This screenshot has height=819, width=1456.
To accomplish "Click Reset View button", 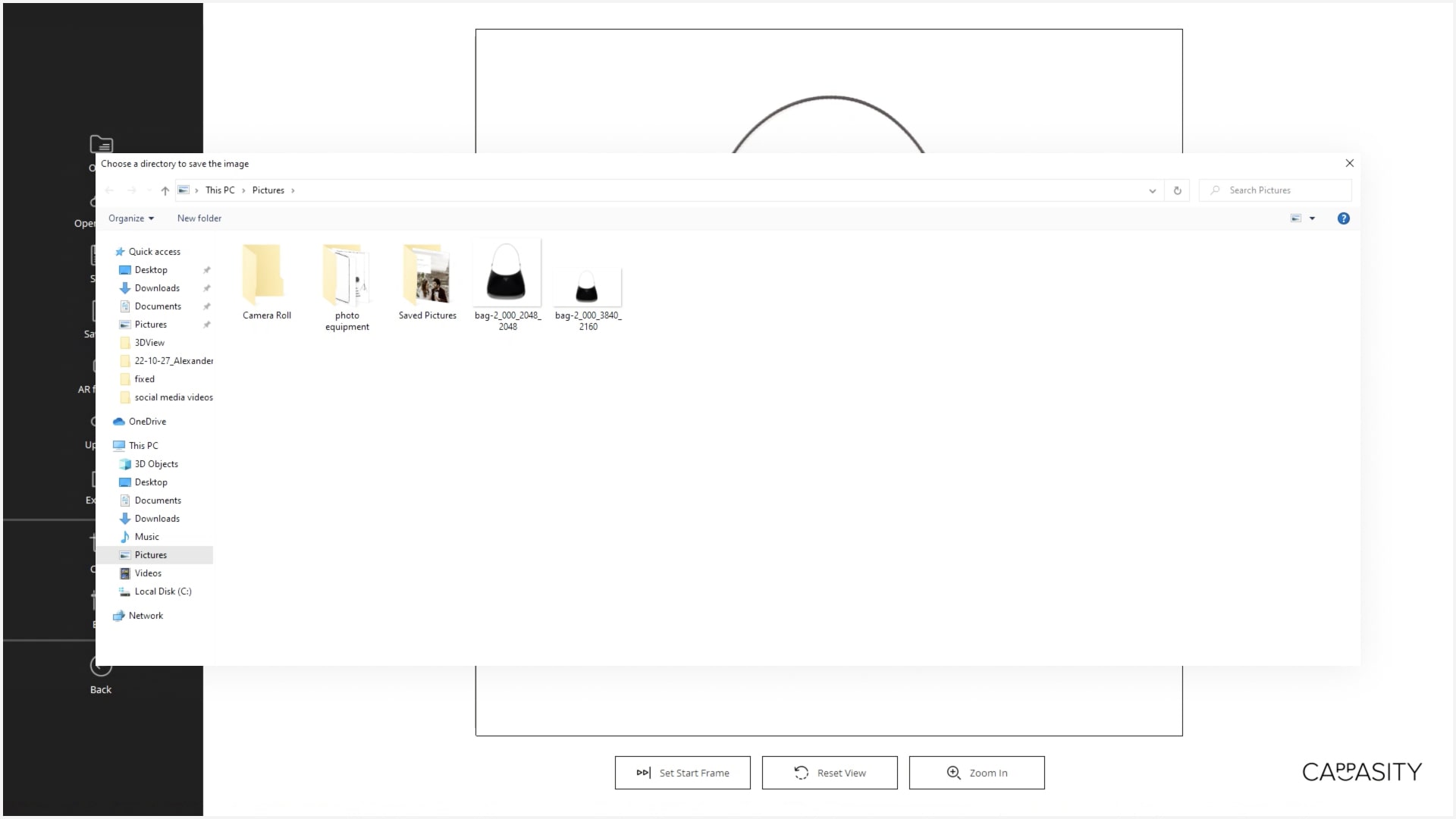I will point(830,773).
